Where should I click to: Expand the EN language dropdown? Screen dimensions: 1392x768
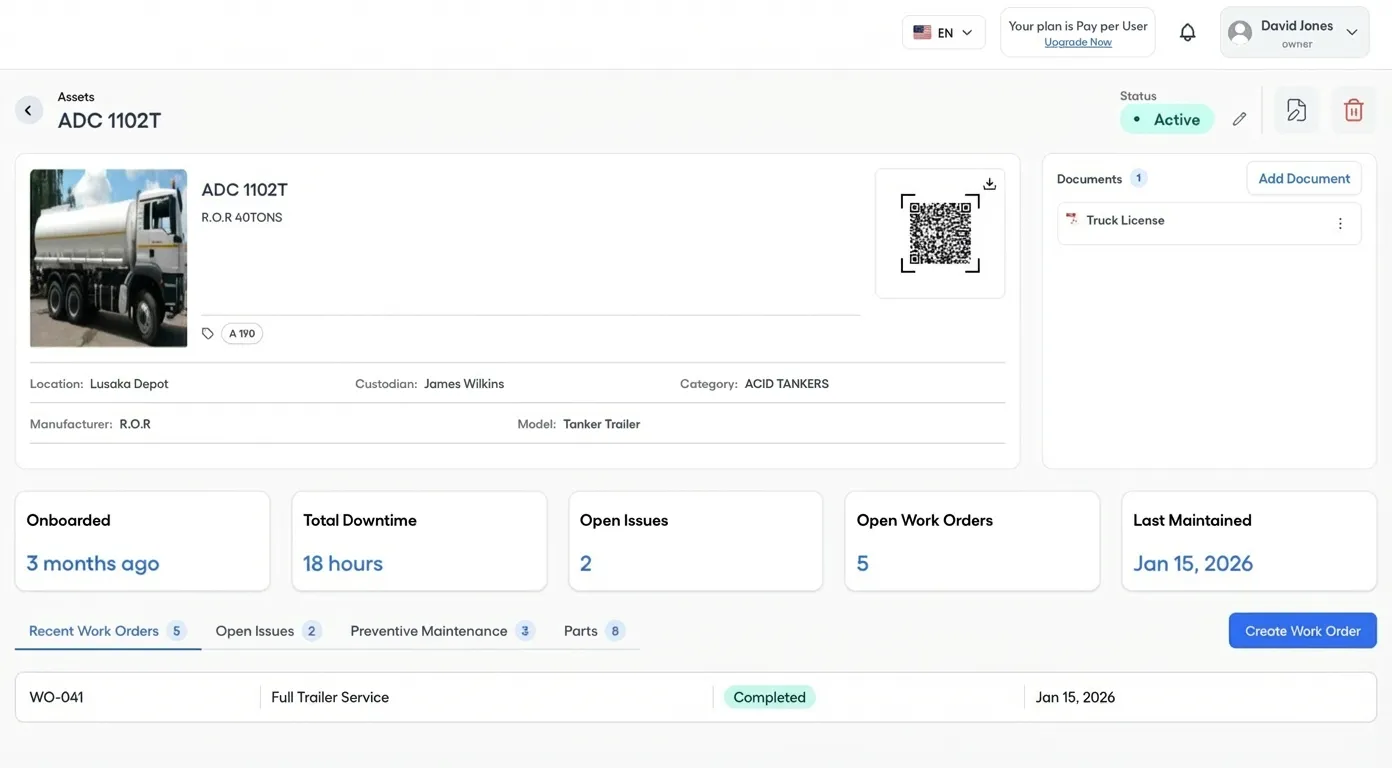pyautogui.click(x=943, y=31)
